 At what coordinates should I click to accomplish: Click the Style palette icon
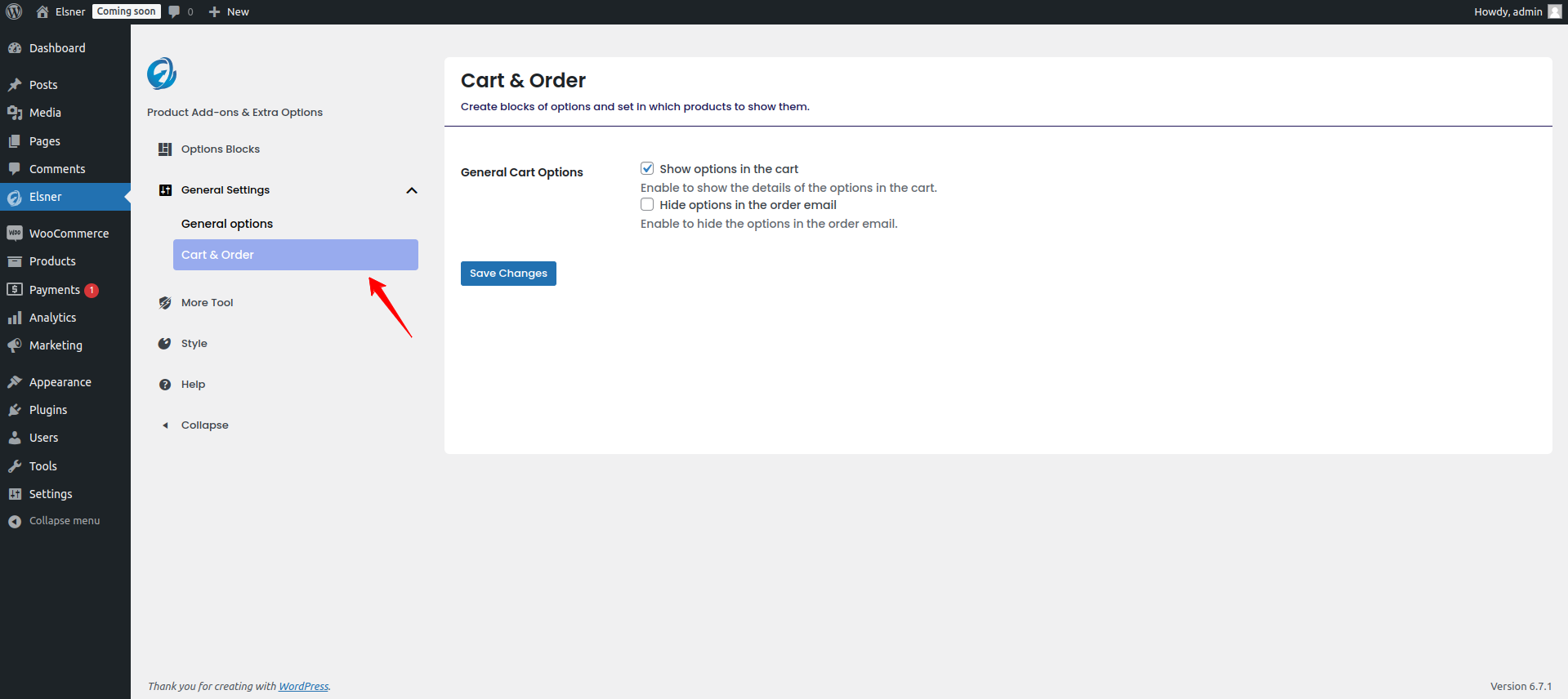coord(165,344)
